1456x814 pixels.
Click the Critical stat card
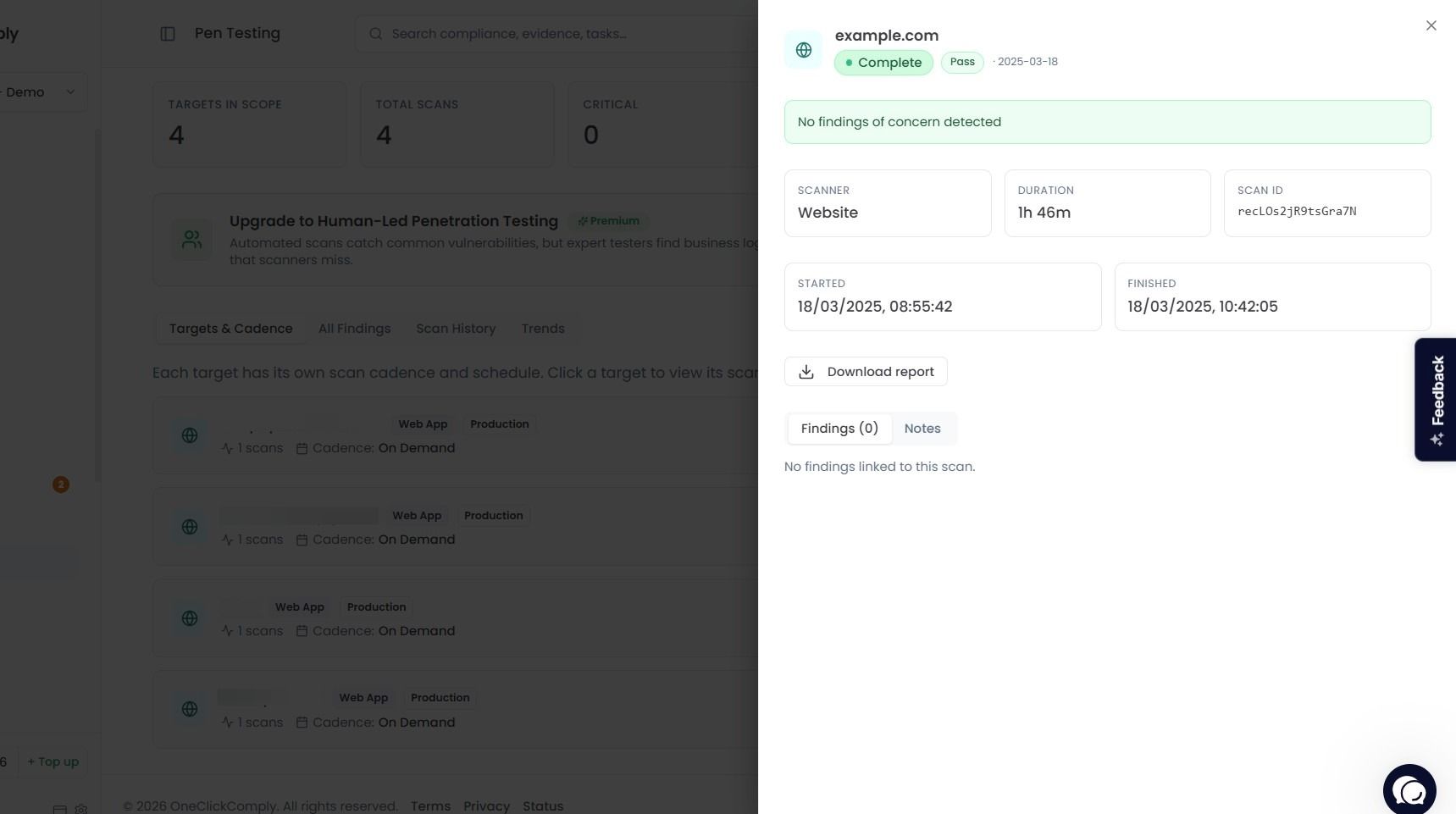click(x=663, y=125)
